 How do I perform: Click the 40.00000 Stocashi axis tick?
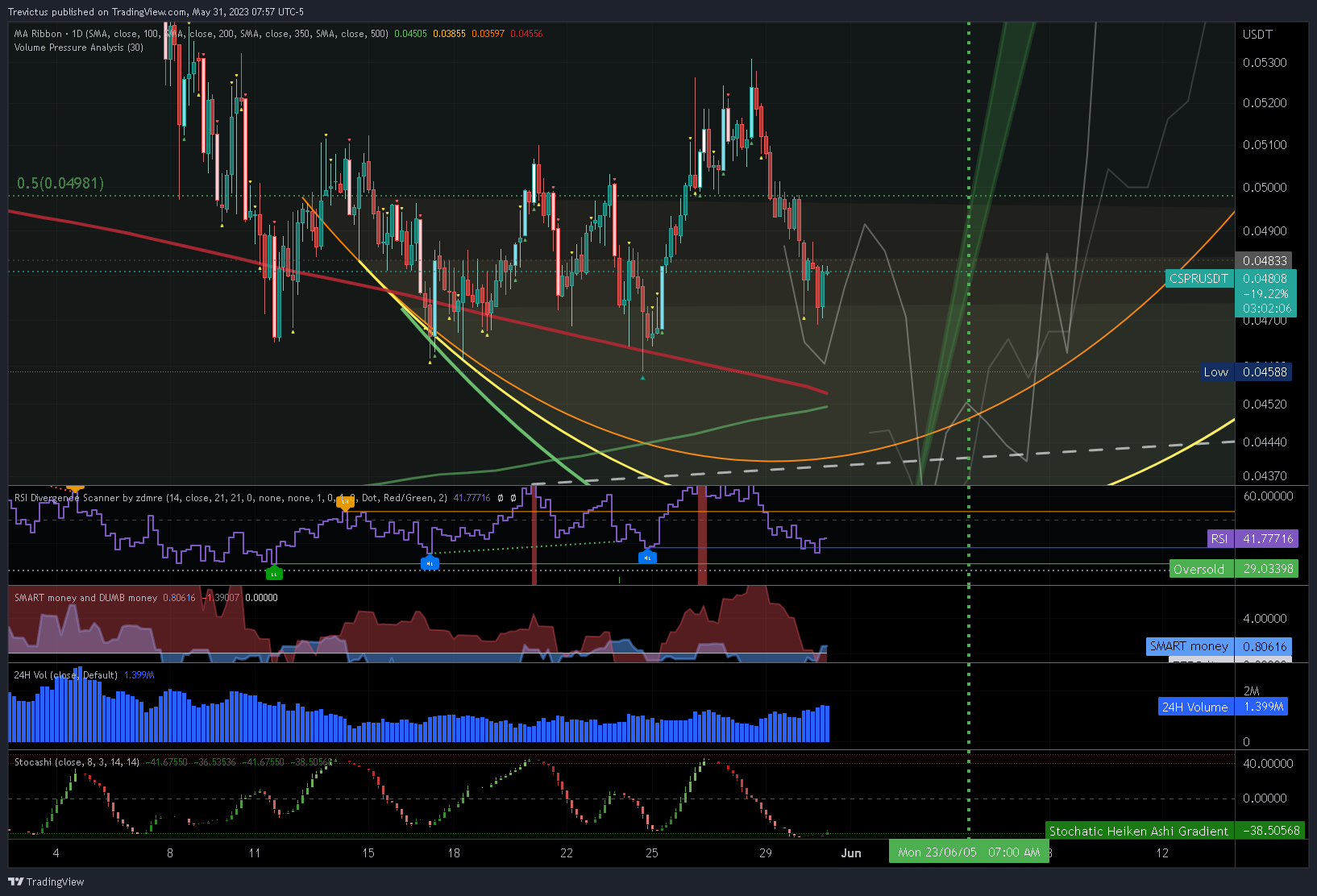pos(1268,764)
